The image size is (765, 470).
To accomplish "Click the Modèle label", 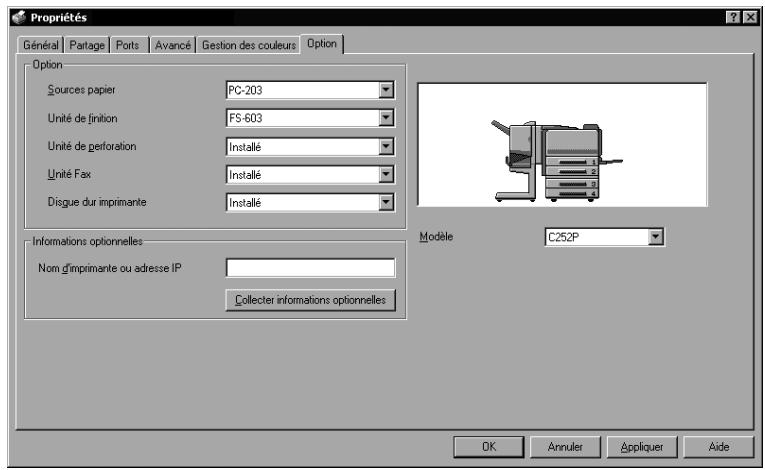I will pos(436,236).
